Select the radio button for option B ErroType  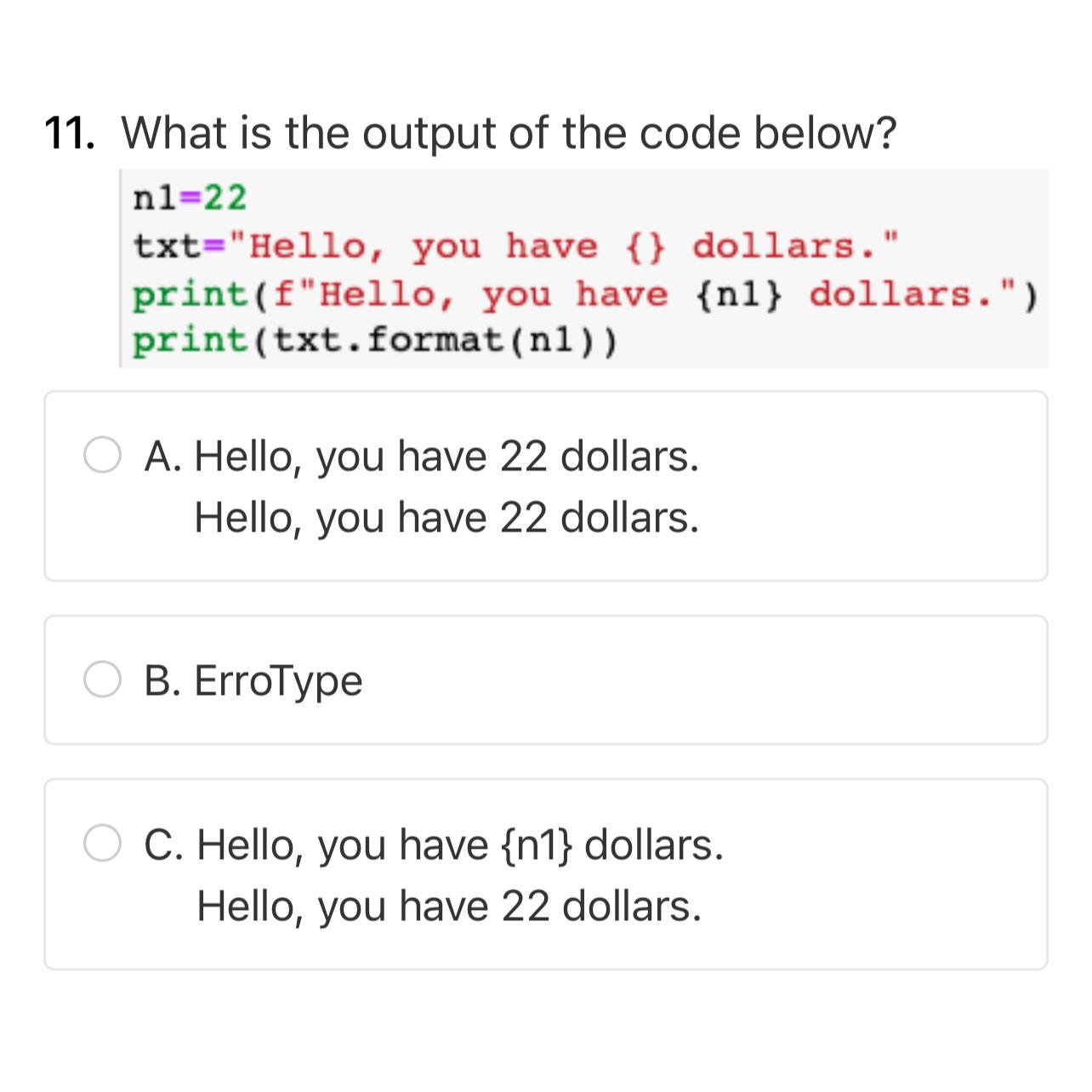103,680
